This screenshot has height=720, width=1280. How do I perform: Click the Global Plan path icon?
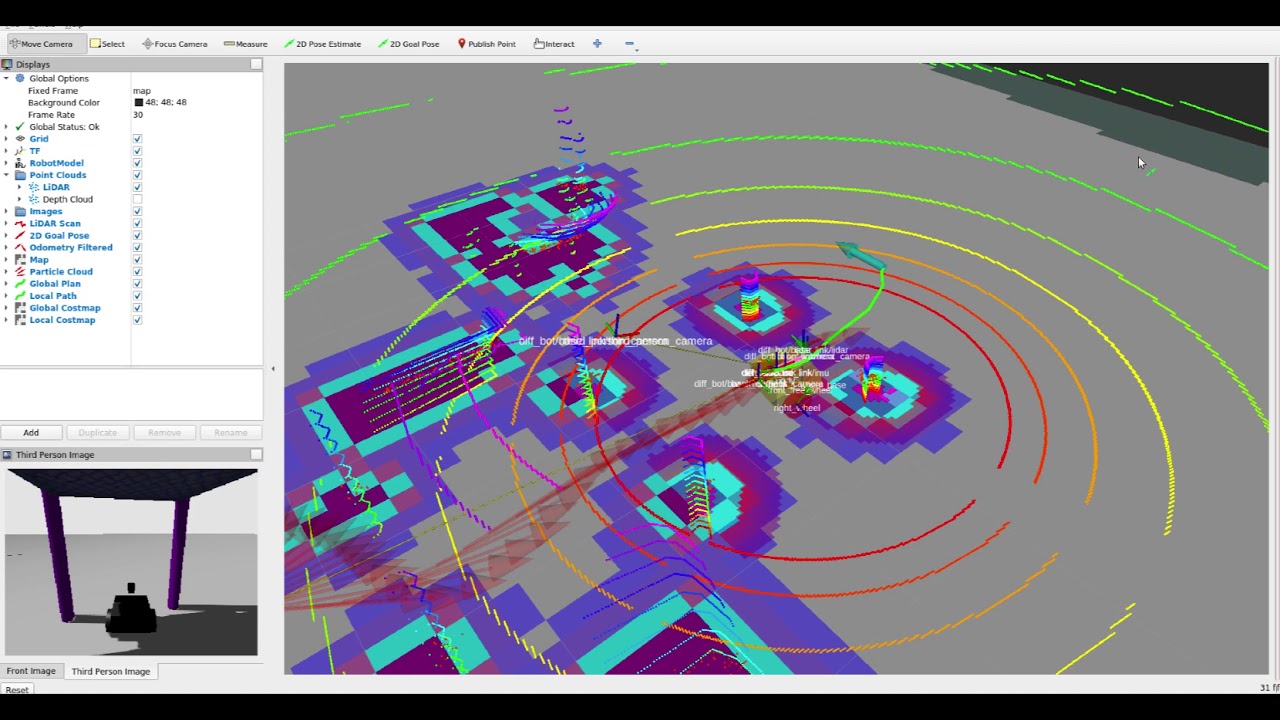[20, 284]
